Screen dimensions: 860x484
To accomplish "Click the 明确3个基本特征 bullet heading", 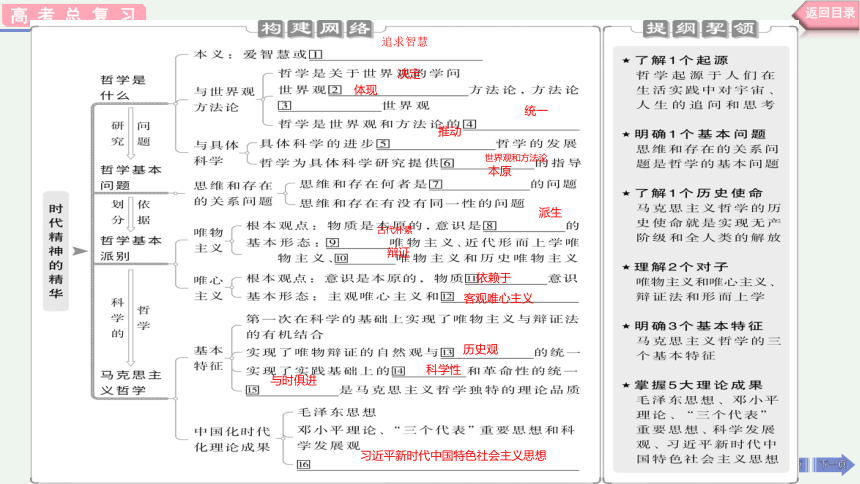I will [699, 326].
